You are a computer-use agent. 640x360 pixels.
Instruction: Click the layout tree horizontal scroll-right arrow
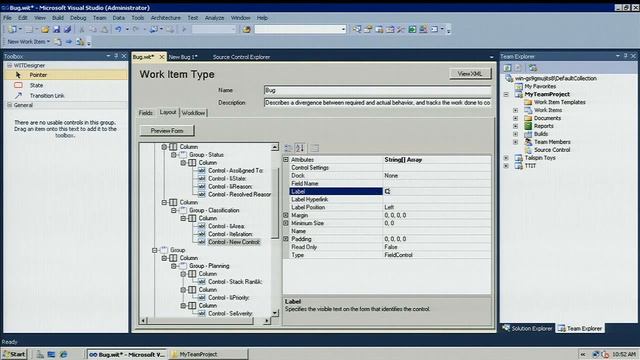click(267, 321)
